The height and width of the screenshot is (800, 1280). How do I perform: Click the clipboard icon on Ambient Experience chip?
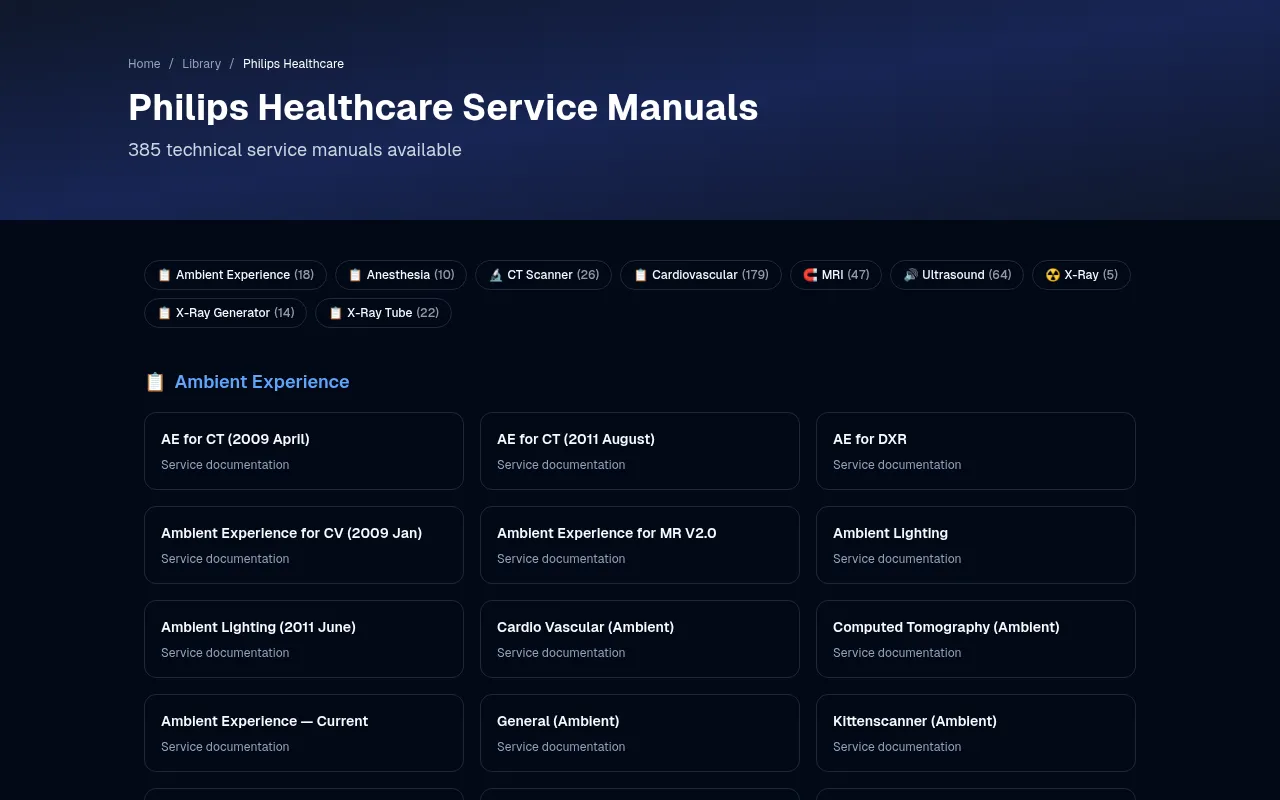click(x=165, y=275)
